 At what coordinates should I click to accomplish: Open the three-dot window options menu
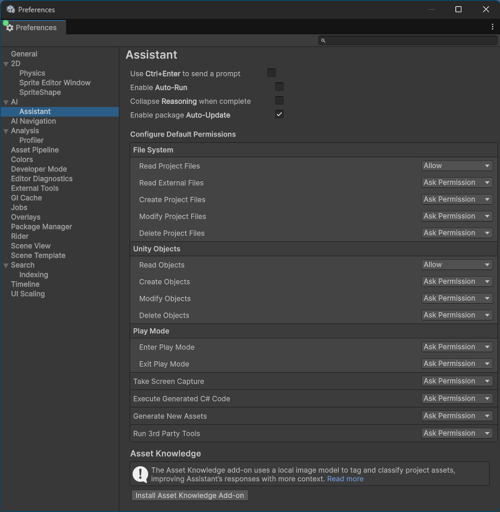(x=492, y=27)
